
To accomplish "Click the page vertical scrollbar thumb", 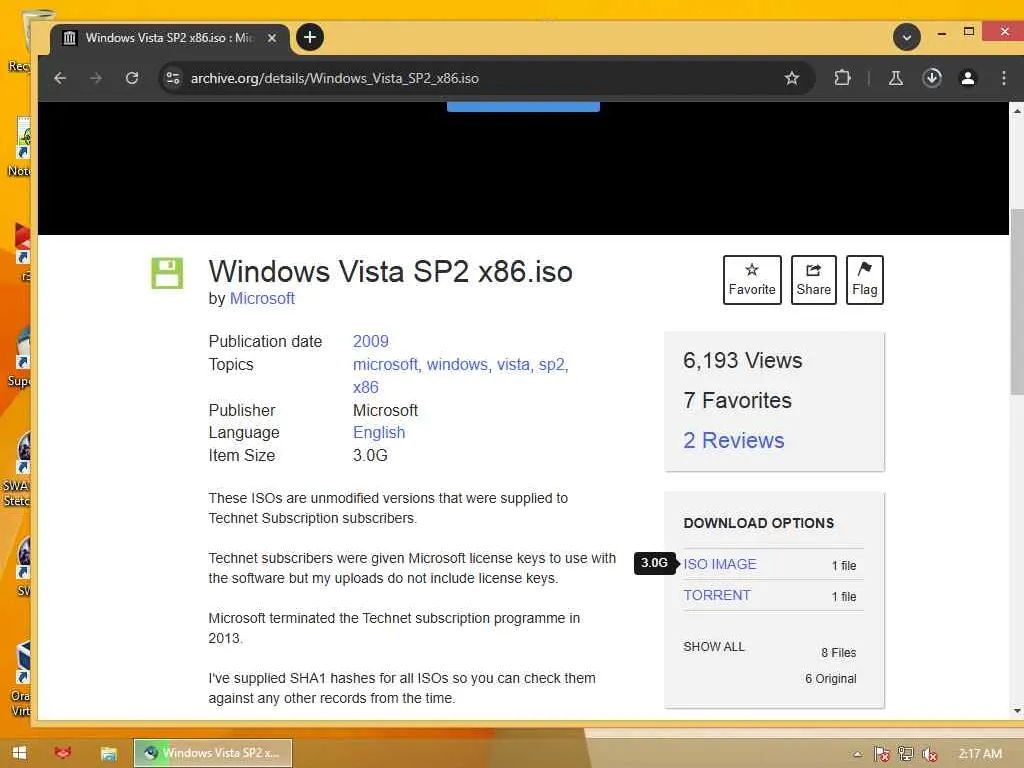I will click(1017, 302).
